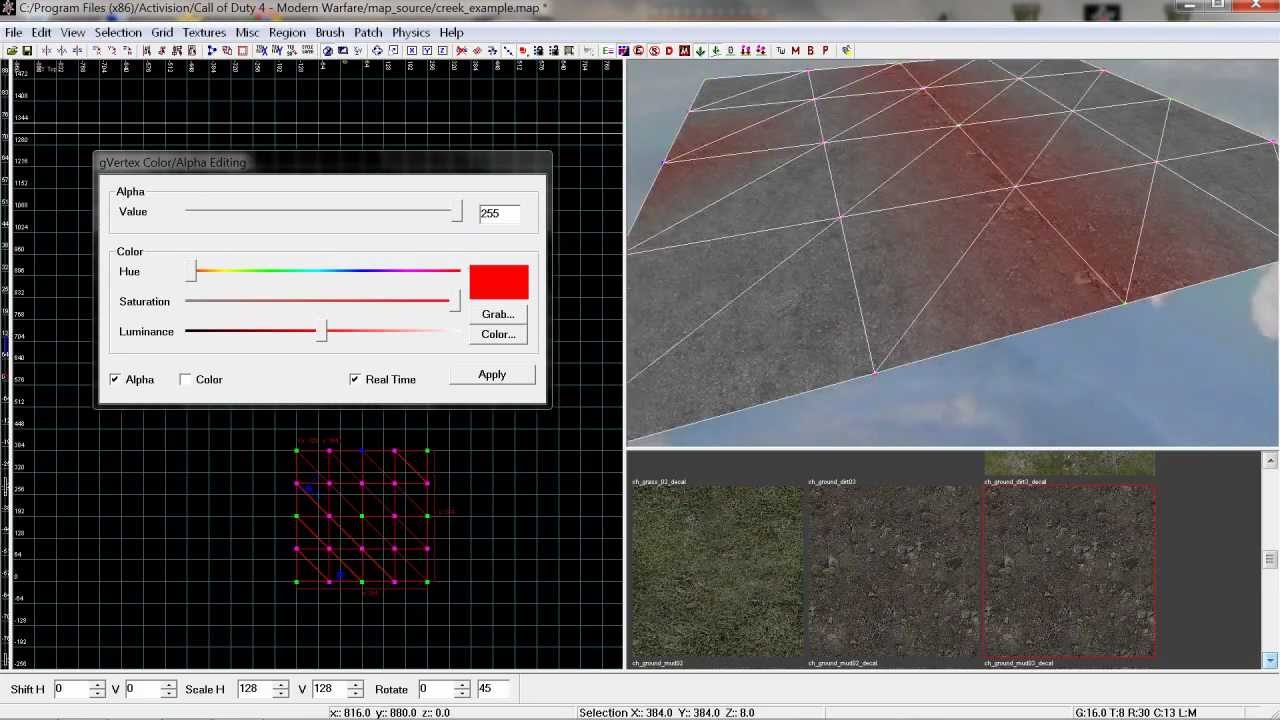Viewport: 1280px width, 720px height.
Task: Open the Brush menu
Action: point(330,32)
